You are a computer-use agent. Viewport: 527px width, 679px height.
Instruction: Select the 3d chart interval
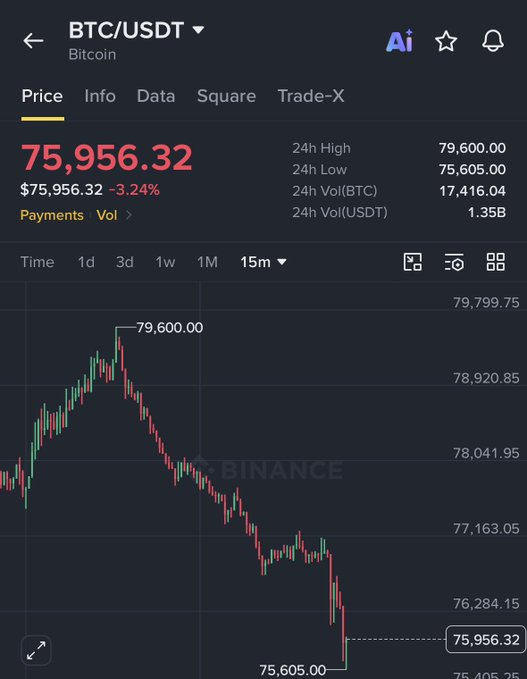(125, 262)
